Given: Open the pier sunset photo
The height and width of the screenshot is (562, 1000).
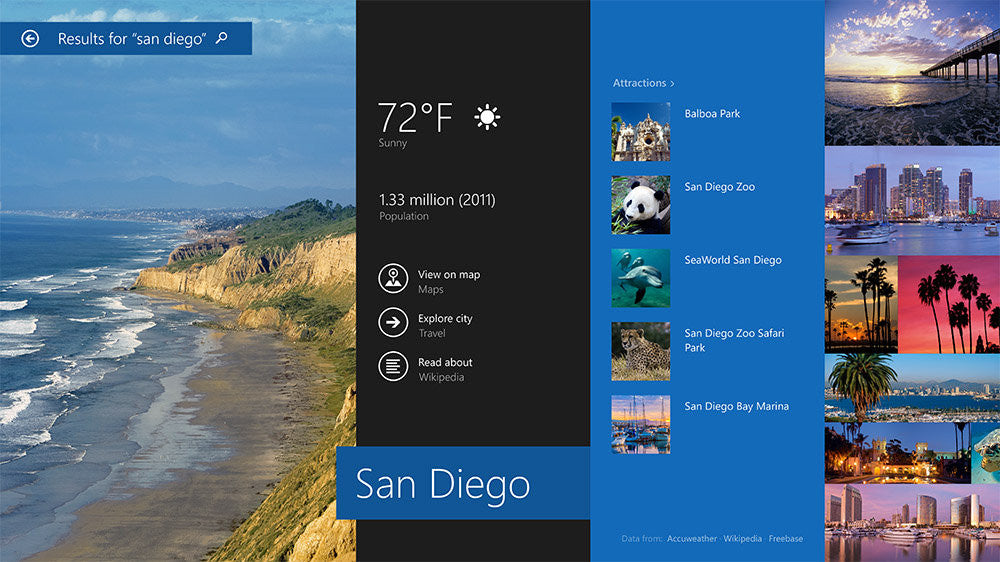Looking at the screenshot, I should [912, 72].
